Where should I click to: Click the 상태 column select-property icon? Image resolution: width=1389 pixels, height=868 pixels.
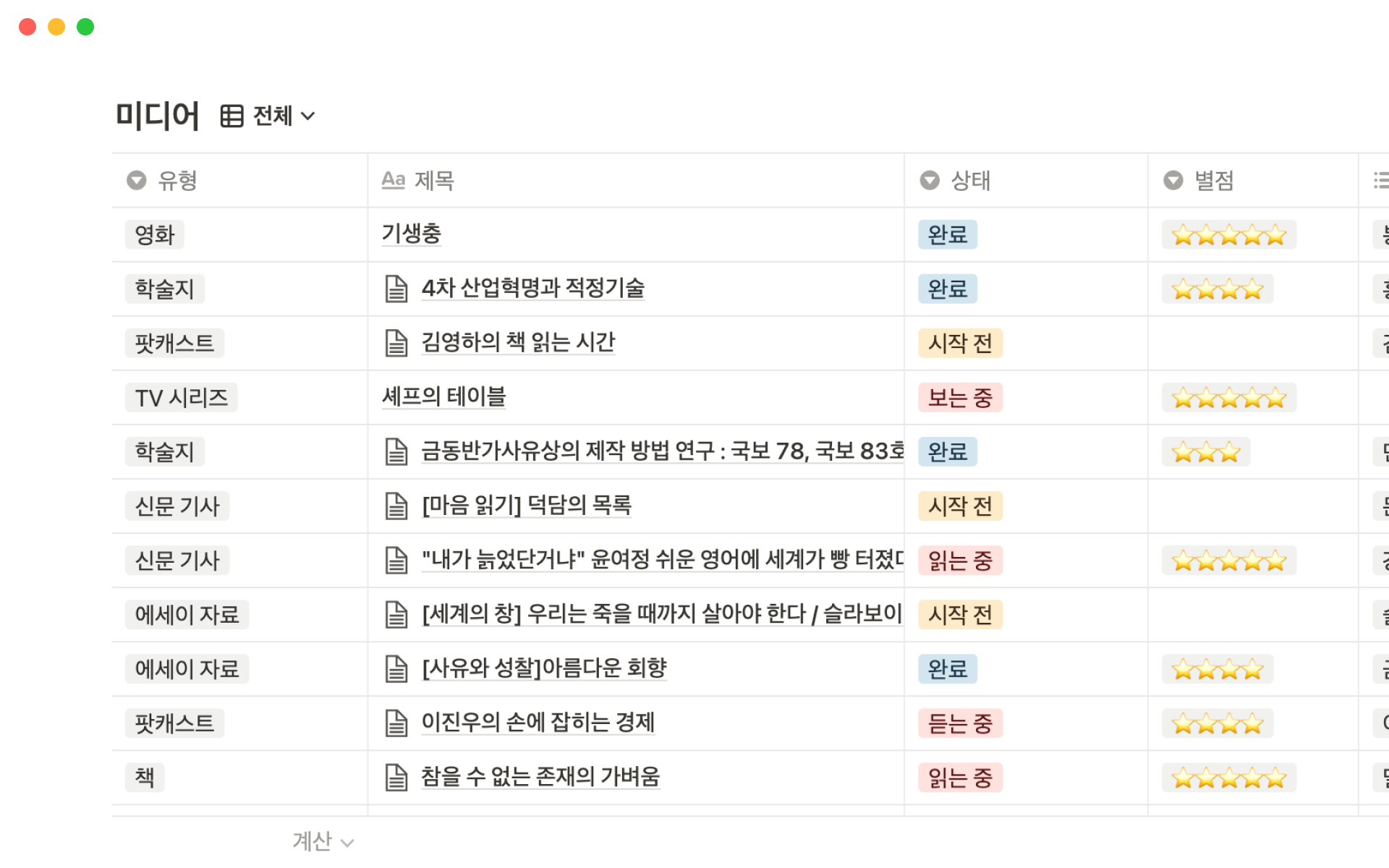930,180
